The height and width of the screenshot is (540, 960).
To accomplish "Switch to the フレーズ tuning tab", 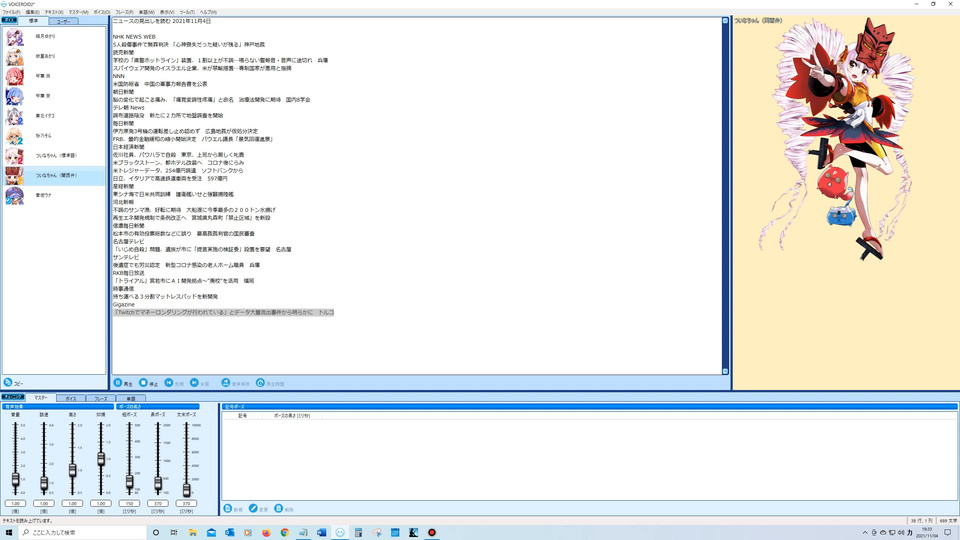I will (x=100, y=399).
